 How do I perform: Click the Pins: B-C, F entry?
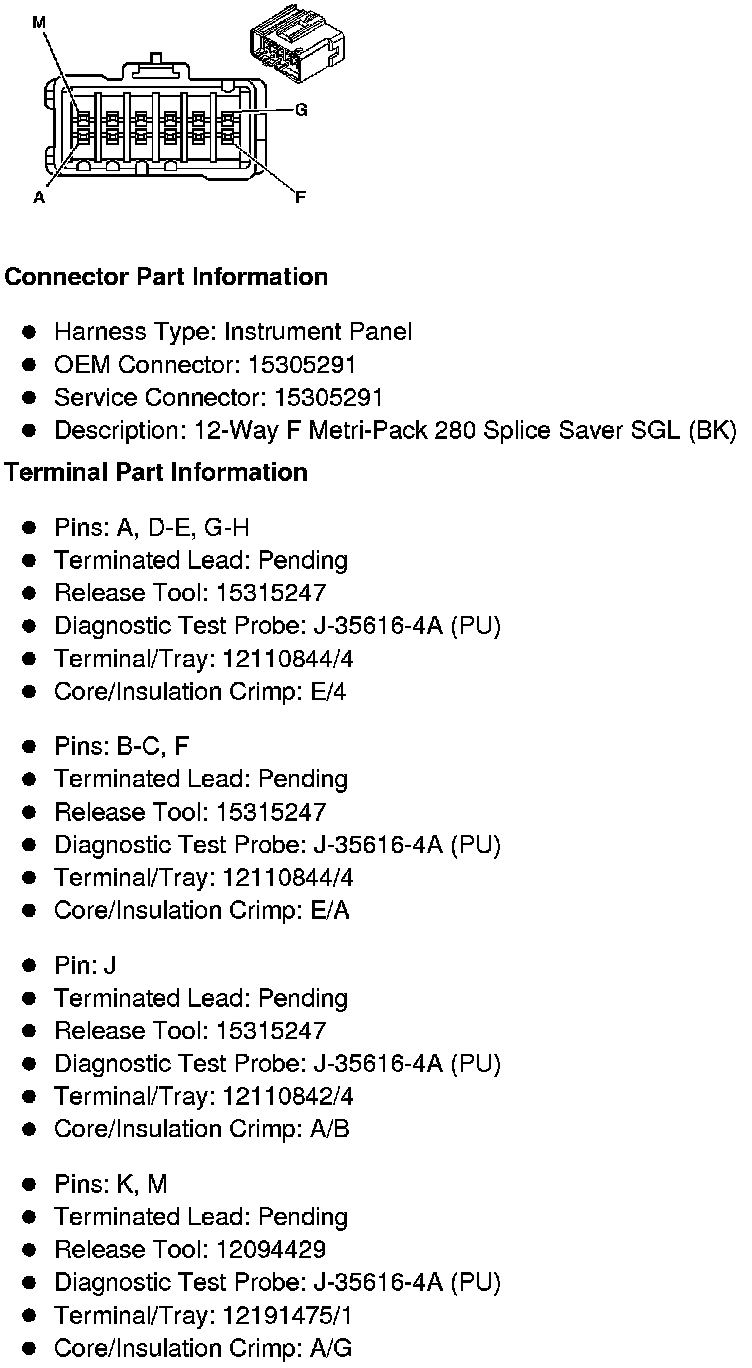coord(121,746)
